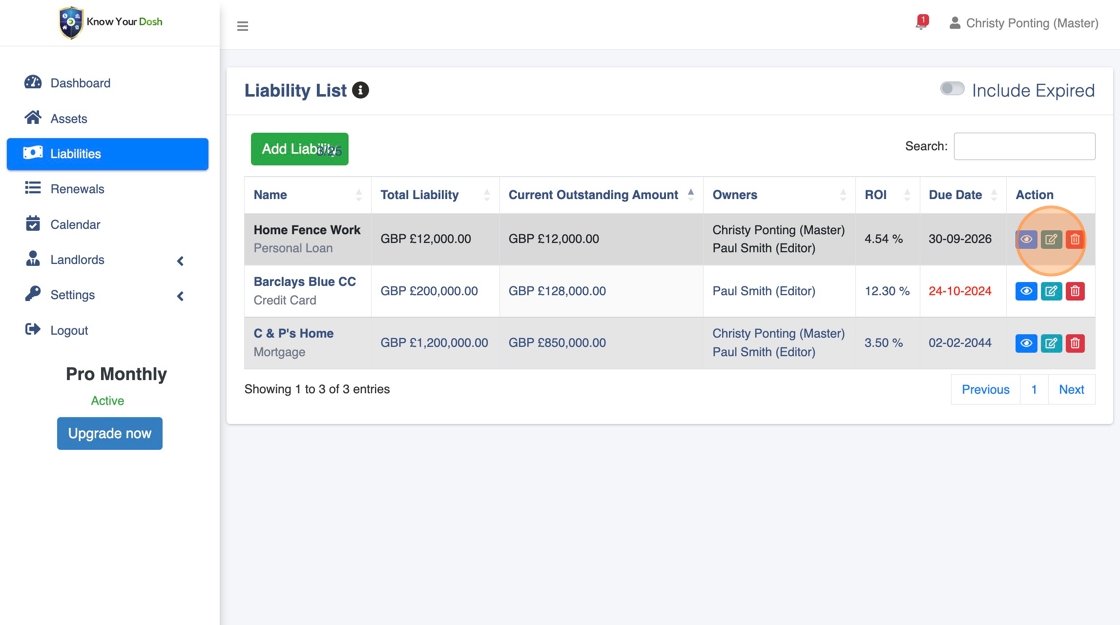
Task: Click the info icon beside Liability List
Action: 361,90
